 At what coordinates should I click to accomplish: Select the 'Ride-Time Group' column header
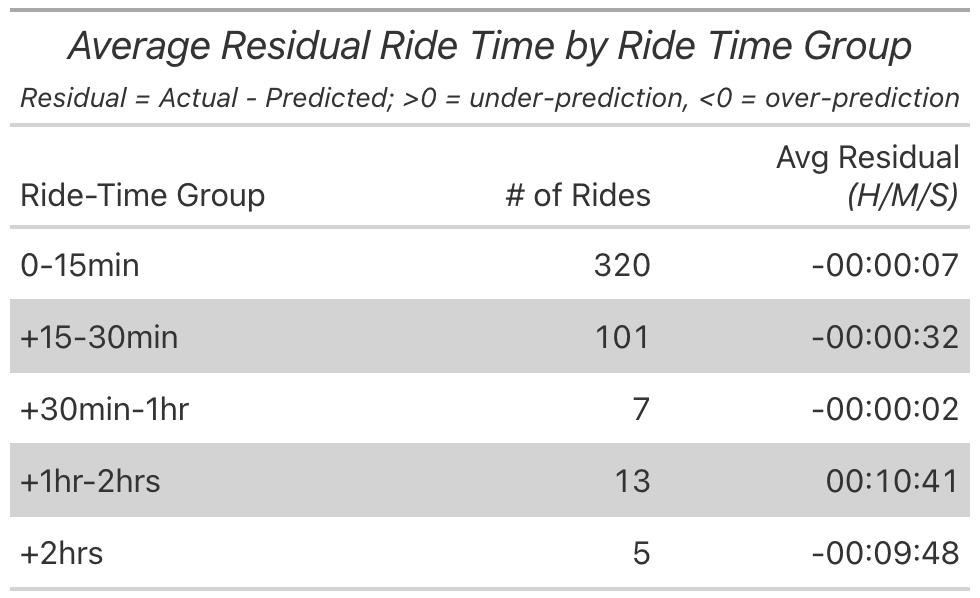pyautogui.click(x=142, y=194)
